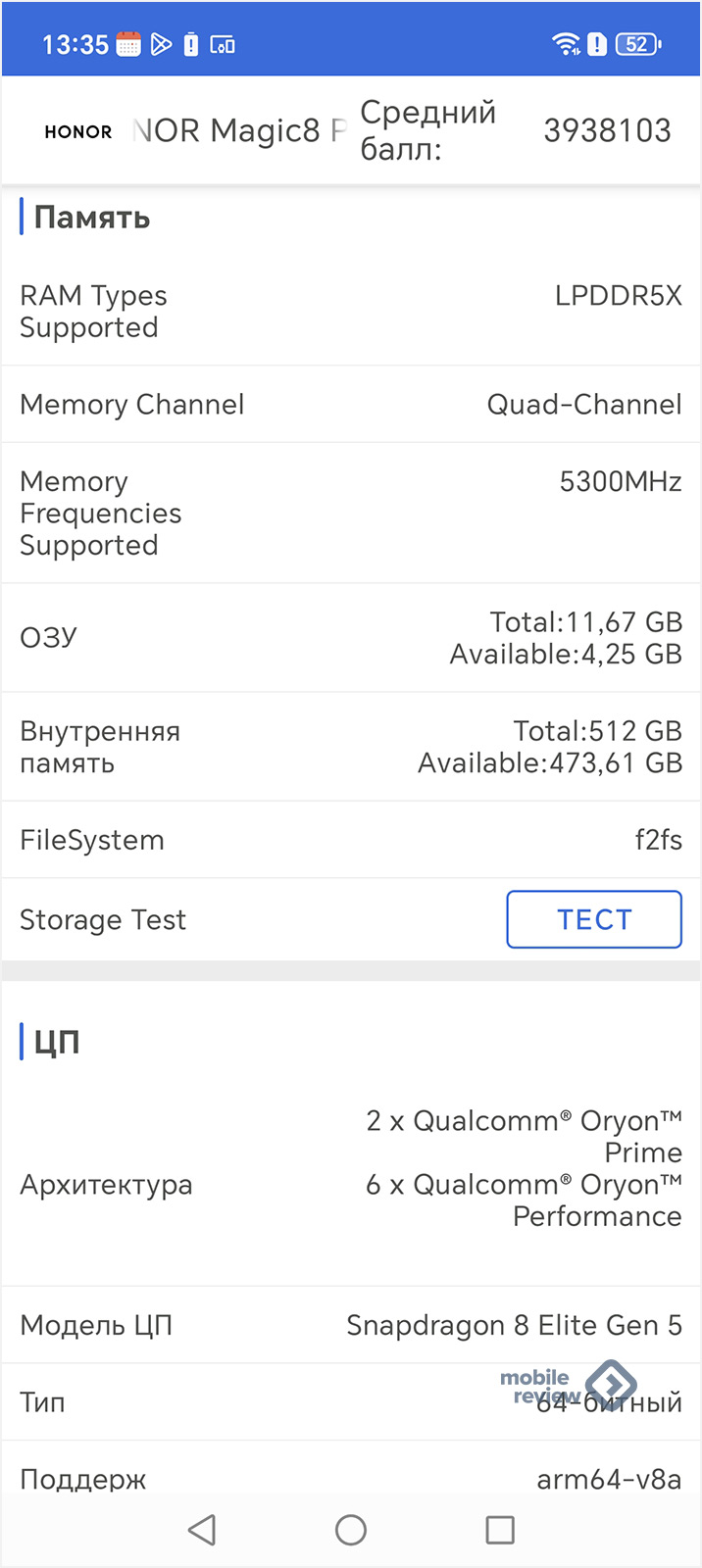Image resolution: width=702 pixels, height=1568 pixels.
Task: Tap the Android back navigation button
Action: coord(202,1530)
